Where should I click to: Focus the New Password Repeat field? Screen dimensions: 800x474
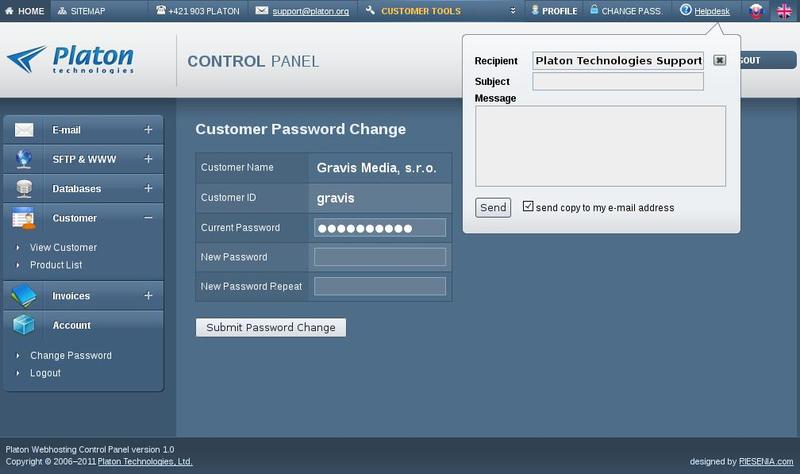[380, 286]
